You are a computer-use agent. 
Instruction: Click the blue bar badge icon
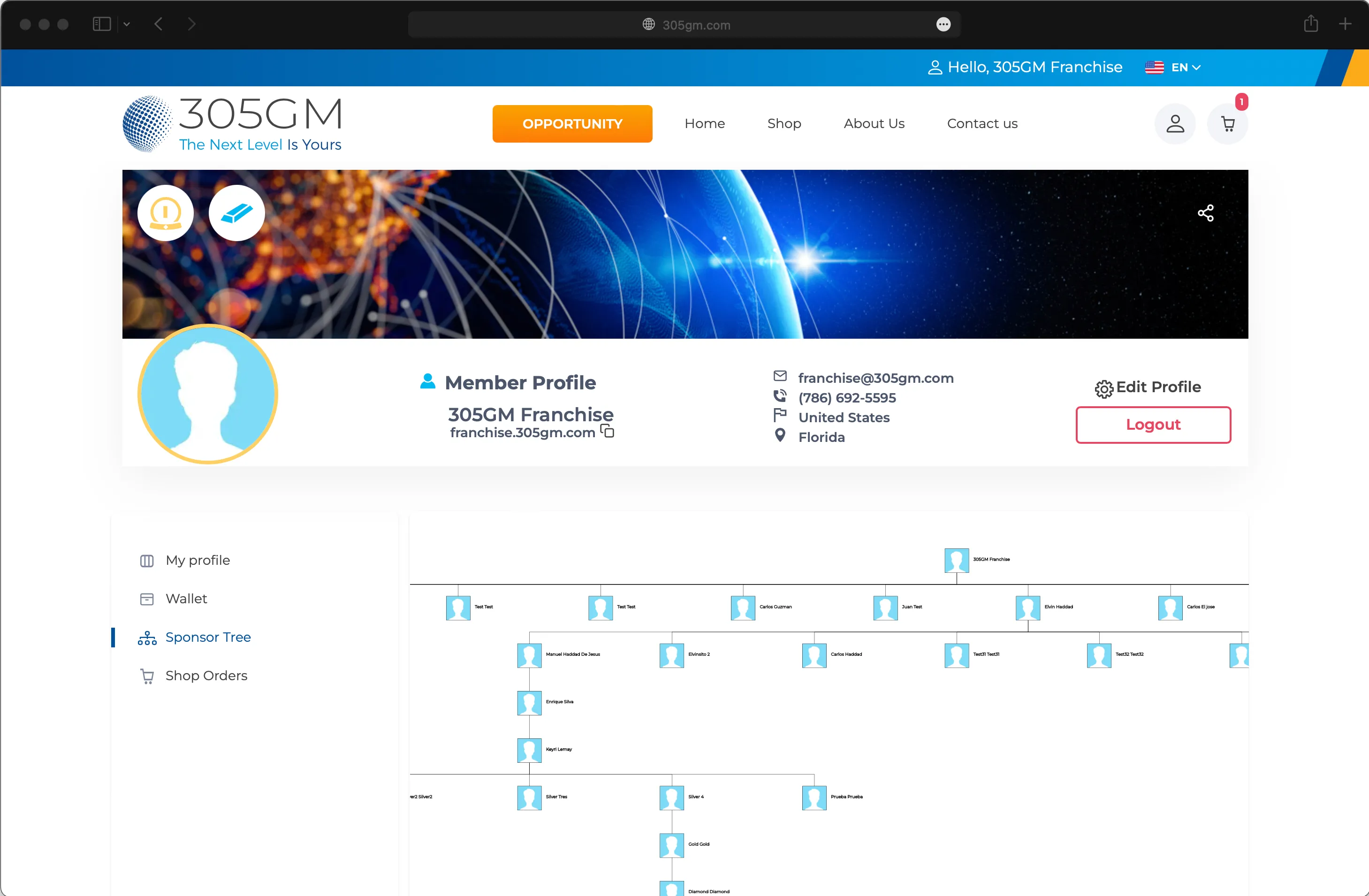[x=236, y=213]
